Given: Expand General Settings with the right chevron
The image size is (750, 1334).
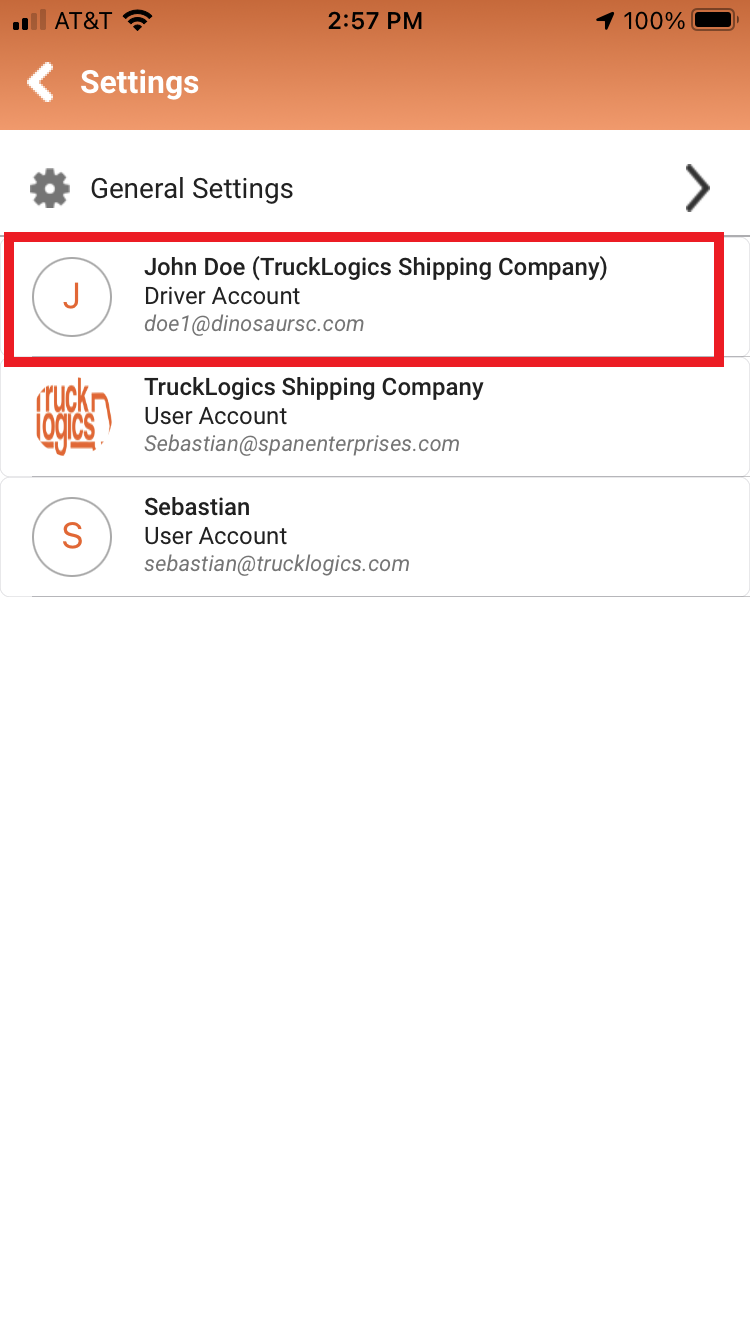Looking at the screenshot, I should tap(697, 188).
